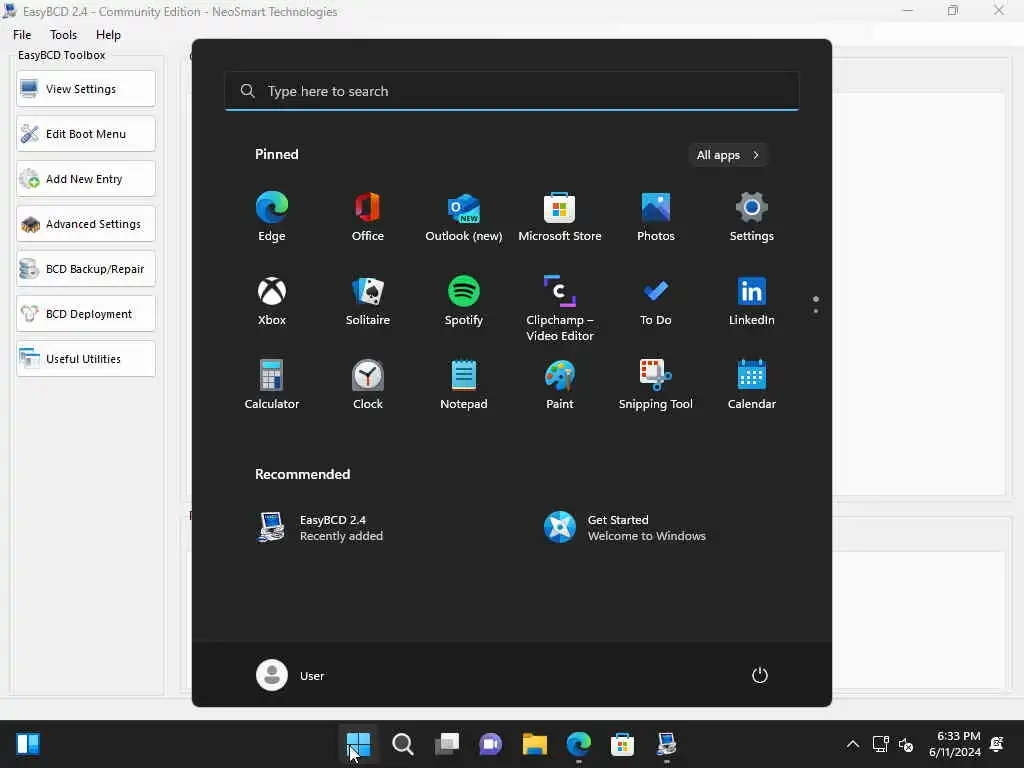This screenshot has width=1024, height=768.
Task: Open the Snipping Tool app
Action: point(656,385)
